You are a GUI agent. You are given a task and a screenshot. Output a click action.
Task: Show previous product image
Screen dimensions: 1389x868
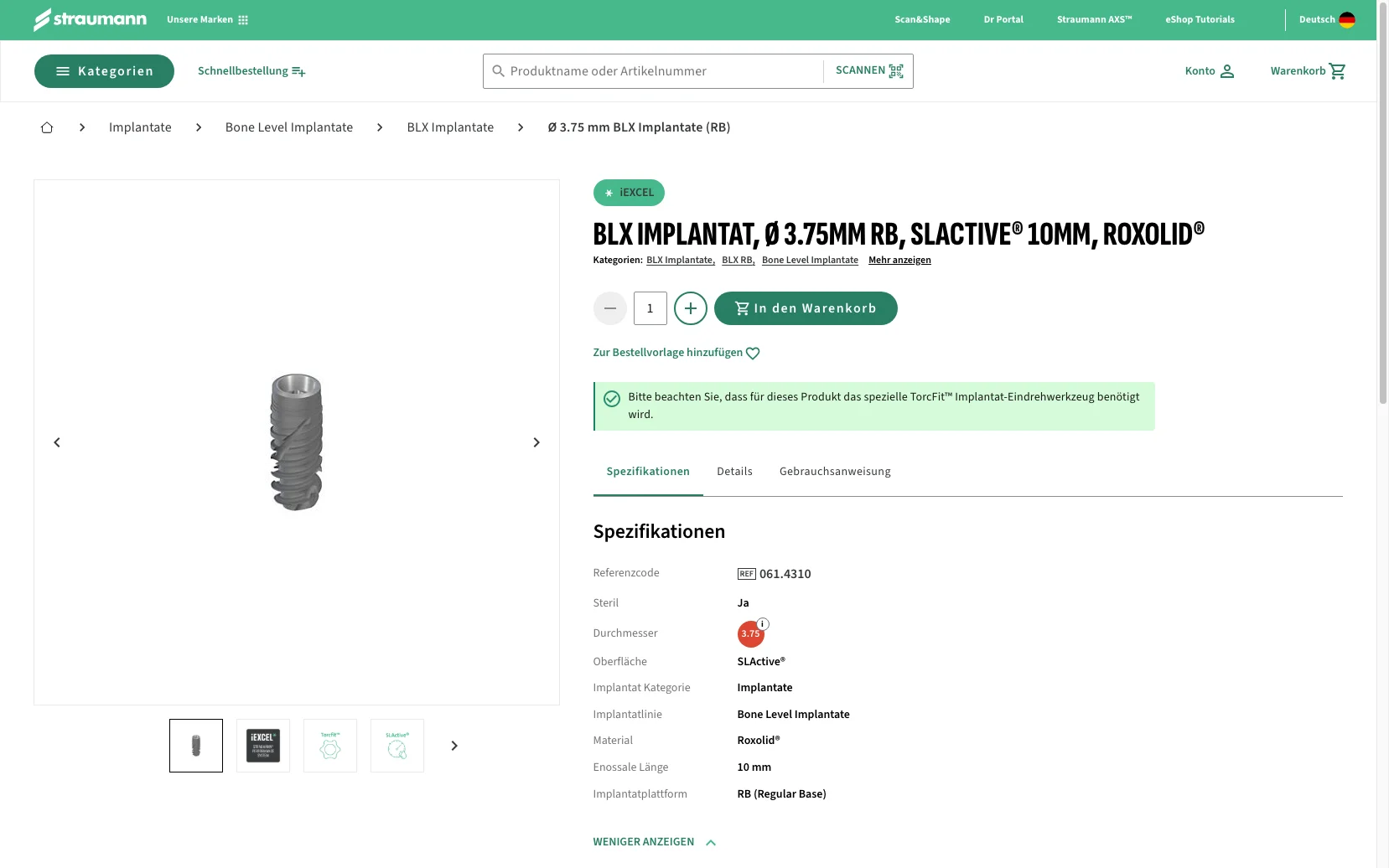pyautogui.click(x=57, y=442)
